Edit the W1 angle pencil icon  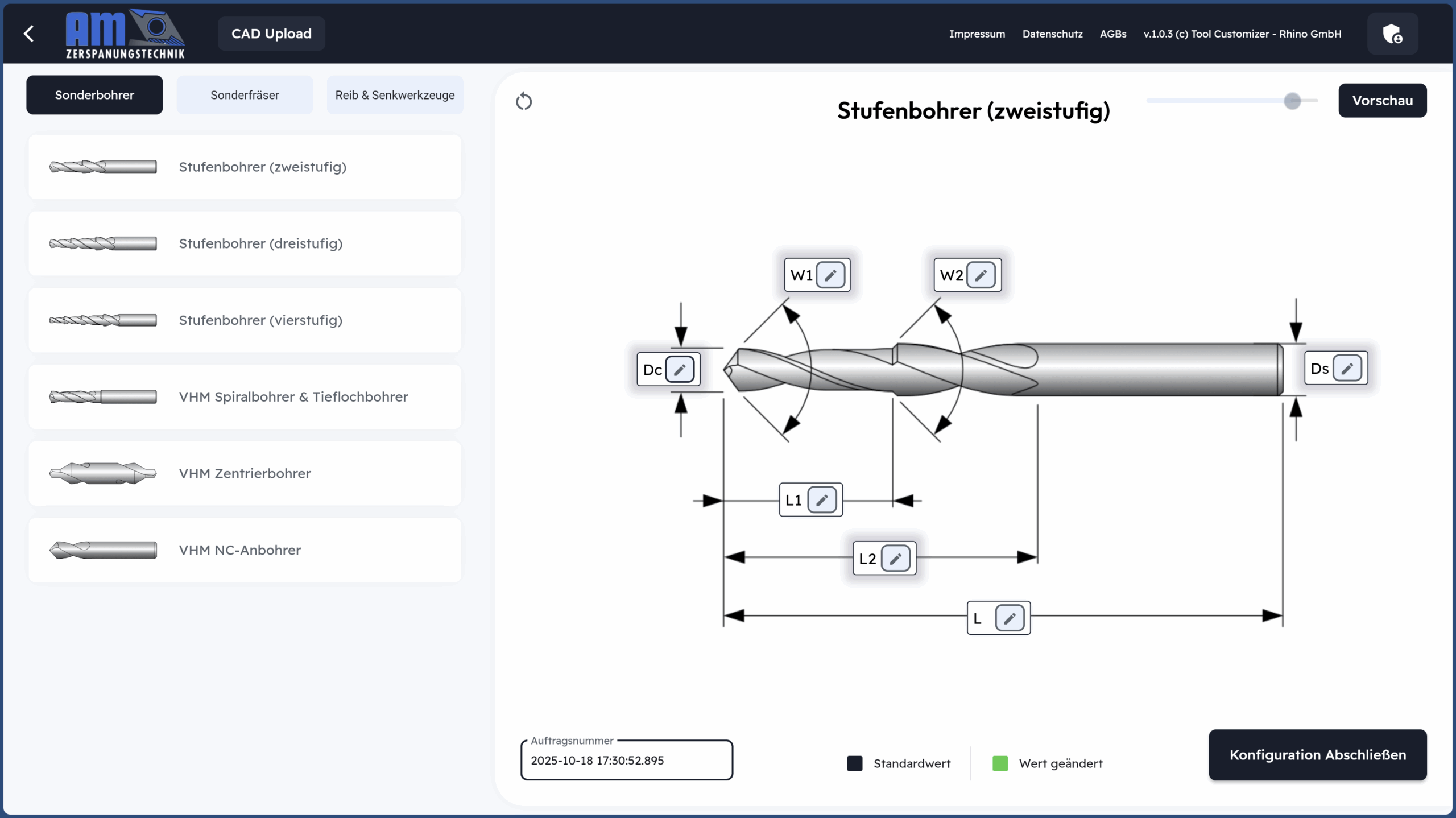[830, 275]
